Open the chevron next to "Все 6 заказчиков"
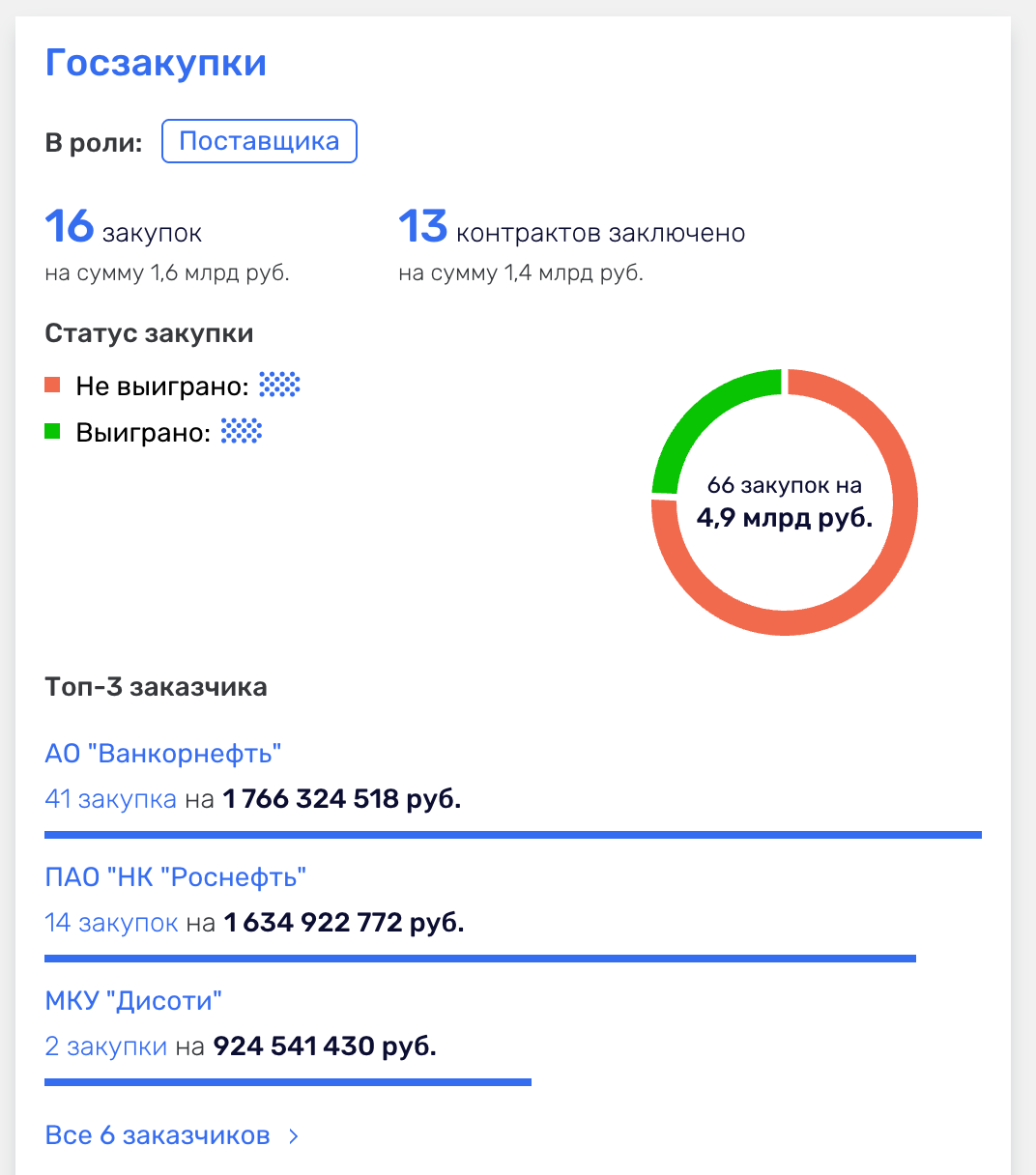The image size is (1036, 1175). tap(291, 1135)
